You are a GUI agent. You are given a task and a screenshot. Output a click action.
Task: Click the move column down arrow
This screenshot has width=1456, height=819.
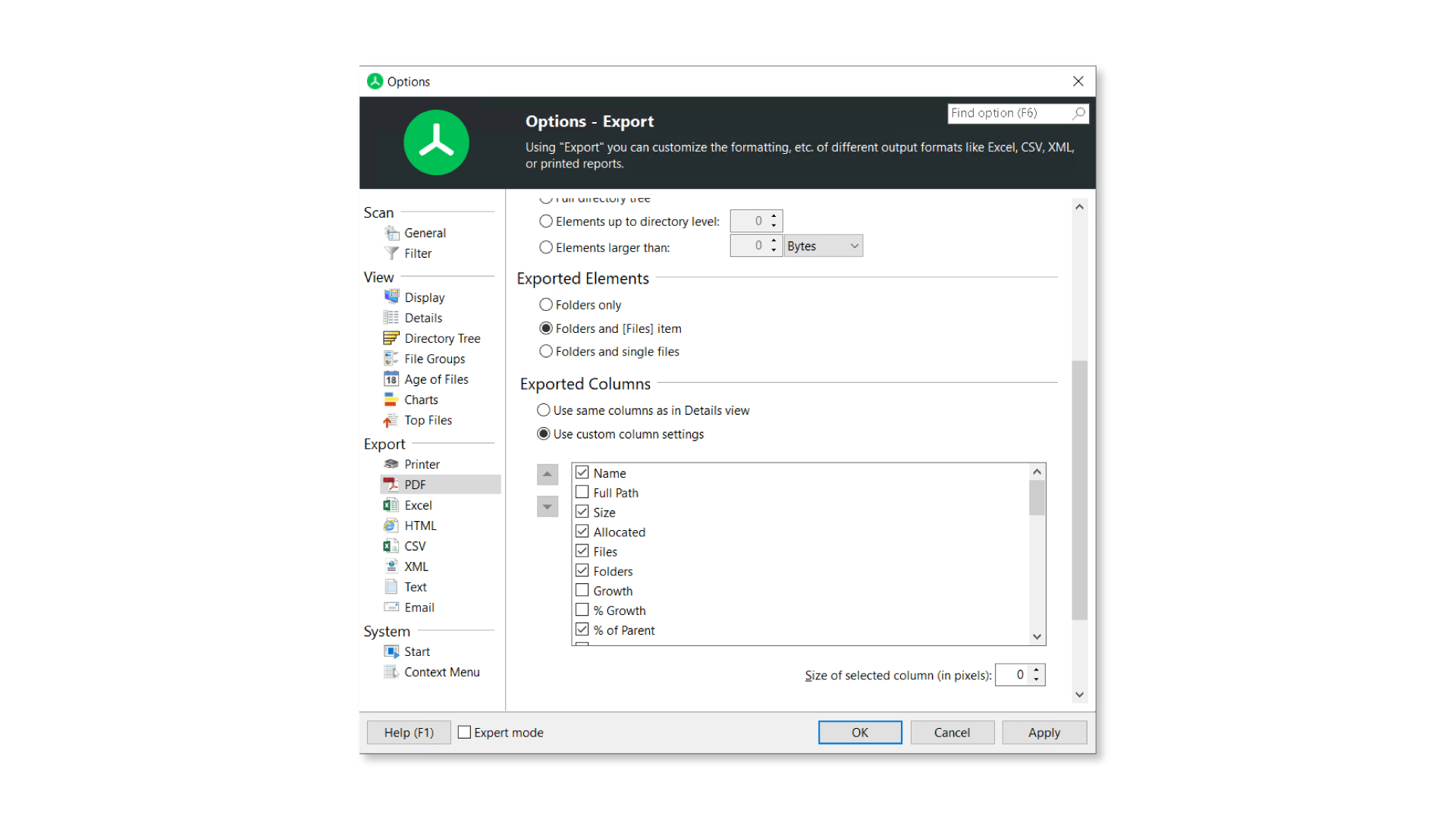coord(548,506)
